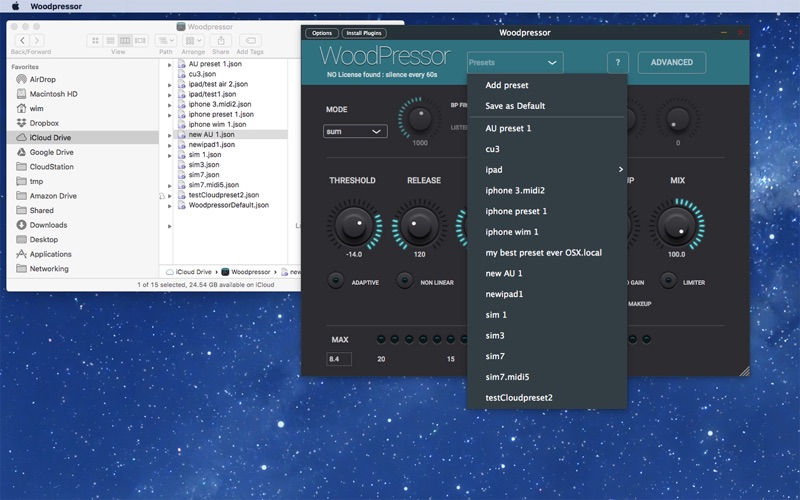Open the MODE dropdown set to sum

tap(355, 131)
